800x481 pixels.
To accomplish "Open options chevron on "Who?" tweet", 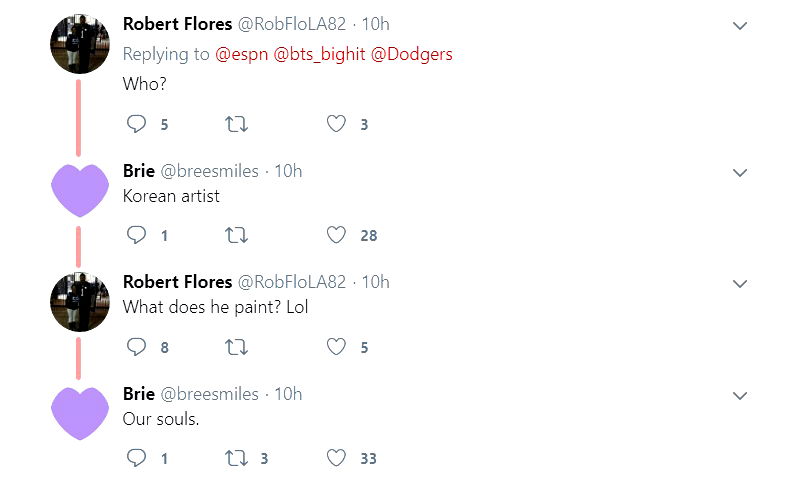I will 740,26.
